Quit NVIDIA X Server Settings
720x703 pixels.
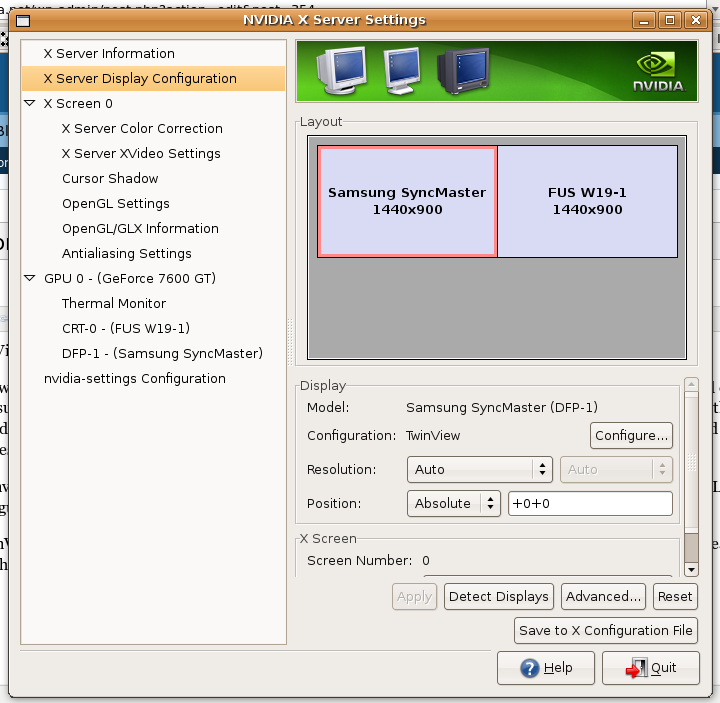click(651, 668)
